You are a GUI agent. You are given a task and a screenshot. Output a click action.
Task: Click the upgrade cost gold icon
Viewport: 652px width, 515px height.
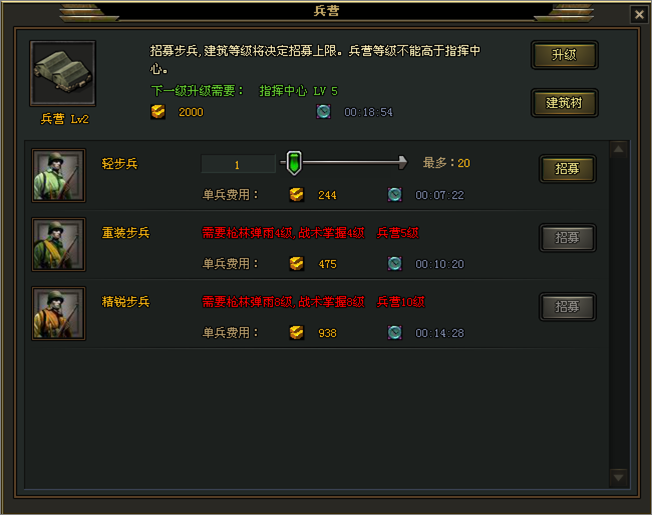pyautogui.click(x=158, y=112)
